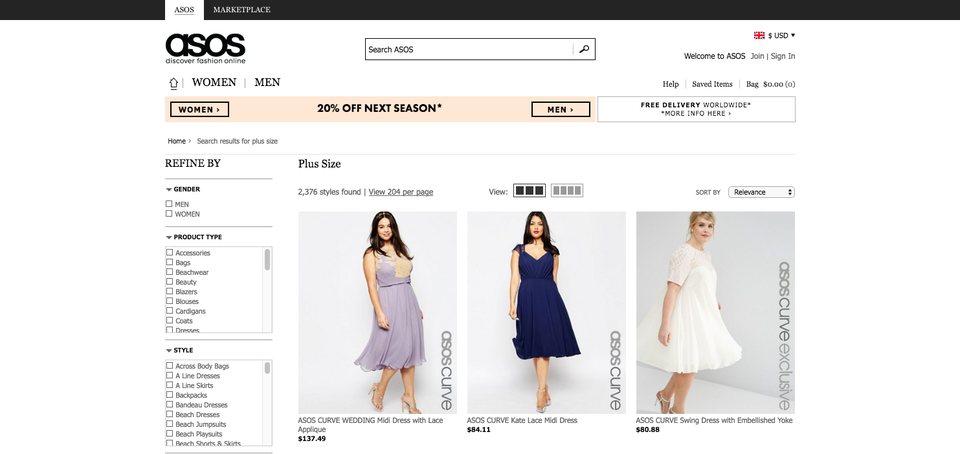Open the MEN main menu
Image resolution: width=960 pixels, height=454 pixels.
[x=267, y=83]
